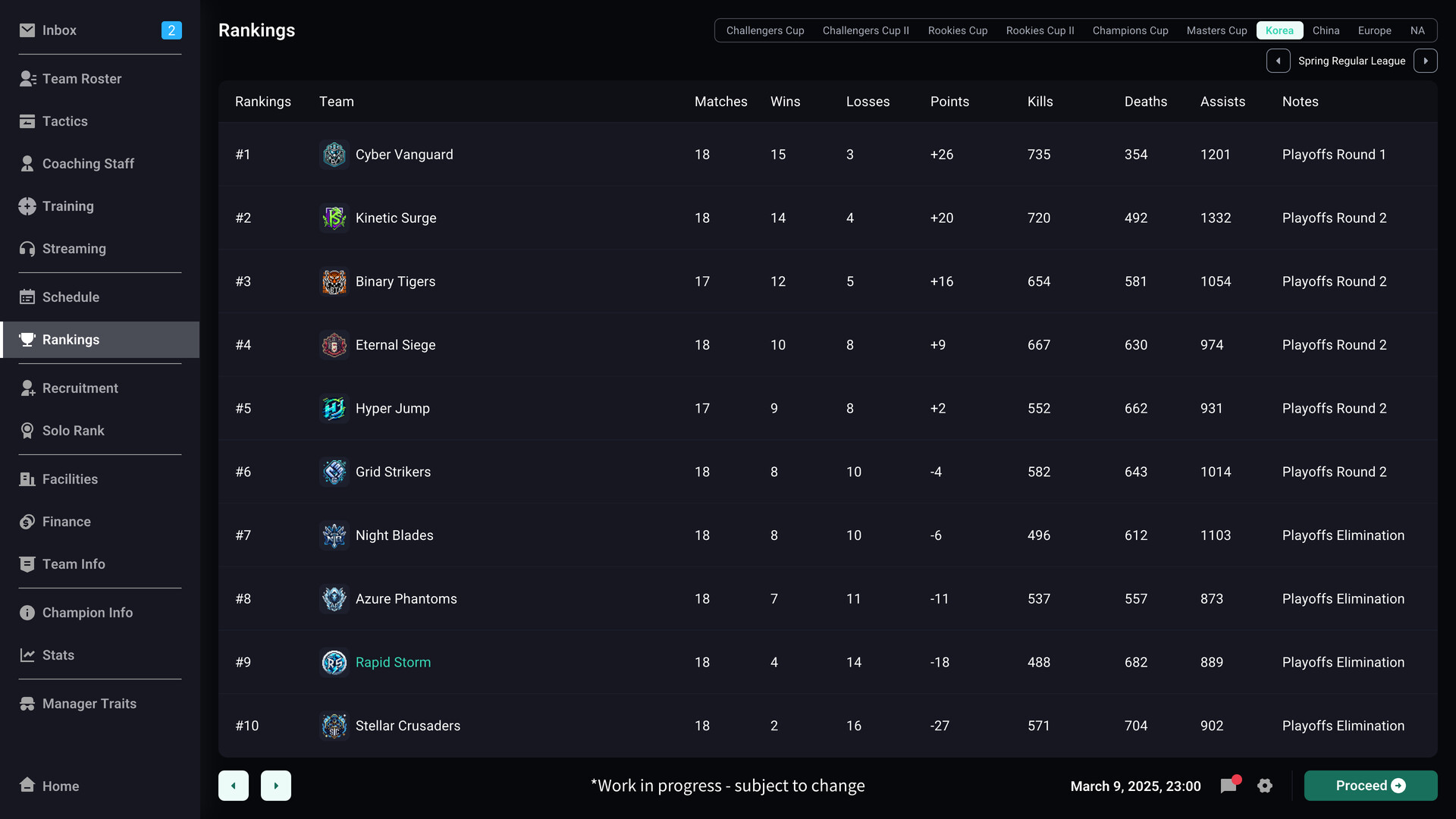Image resolution: width=1456 pixels, height=819 pixels.
Task: Select the Masters Cup tab
Action: 1217,30
